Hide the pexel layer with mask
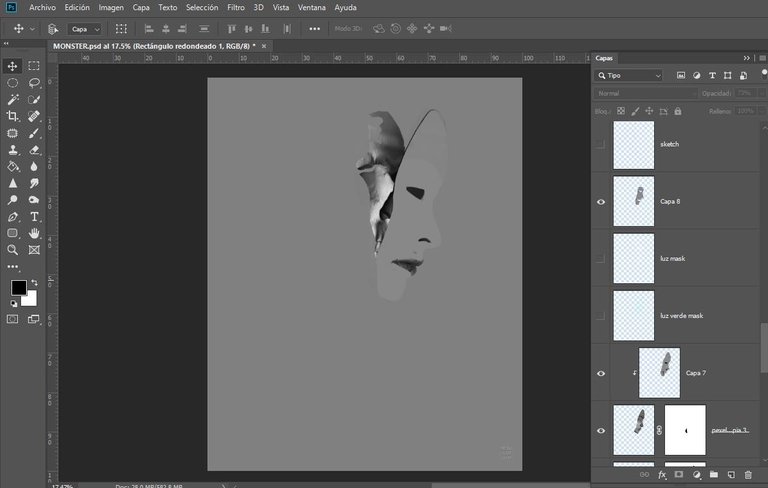The width and height of the screenshot is (768, 488). [601, 431]
